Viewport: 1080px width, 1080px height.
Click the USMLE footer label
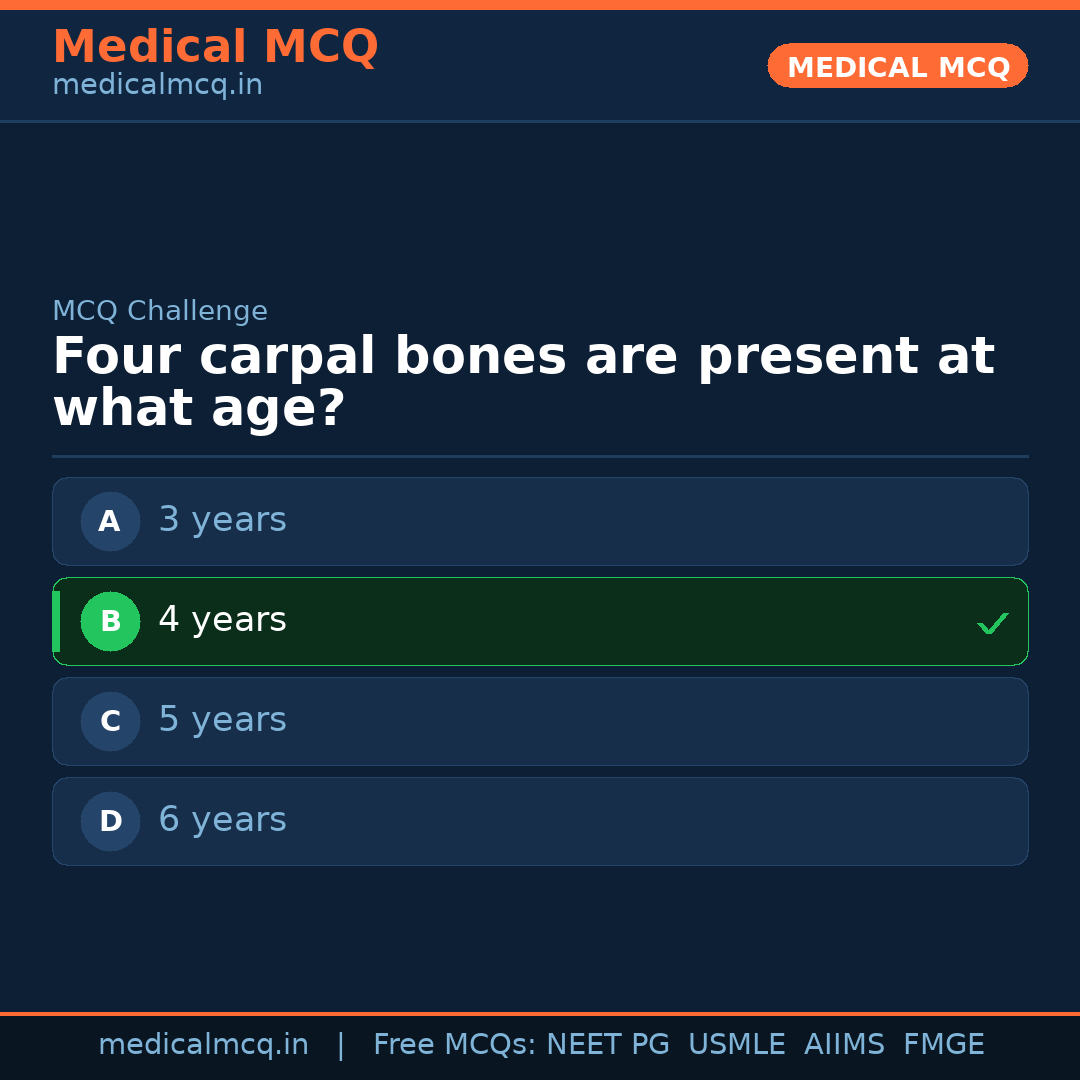tap(736, 1045)
